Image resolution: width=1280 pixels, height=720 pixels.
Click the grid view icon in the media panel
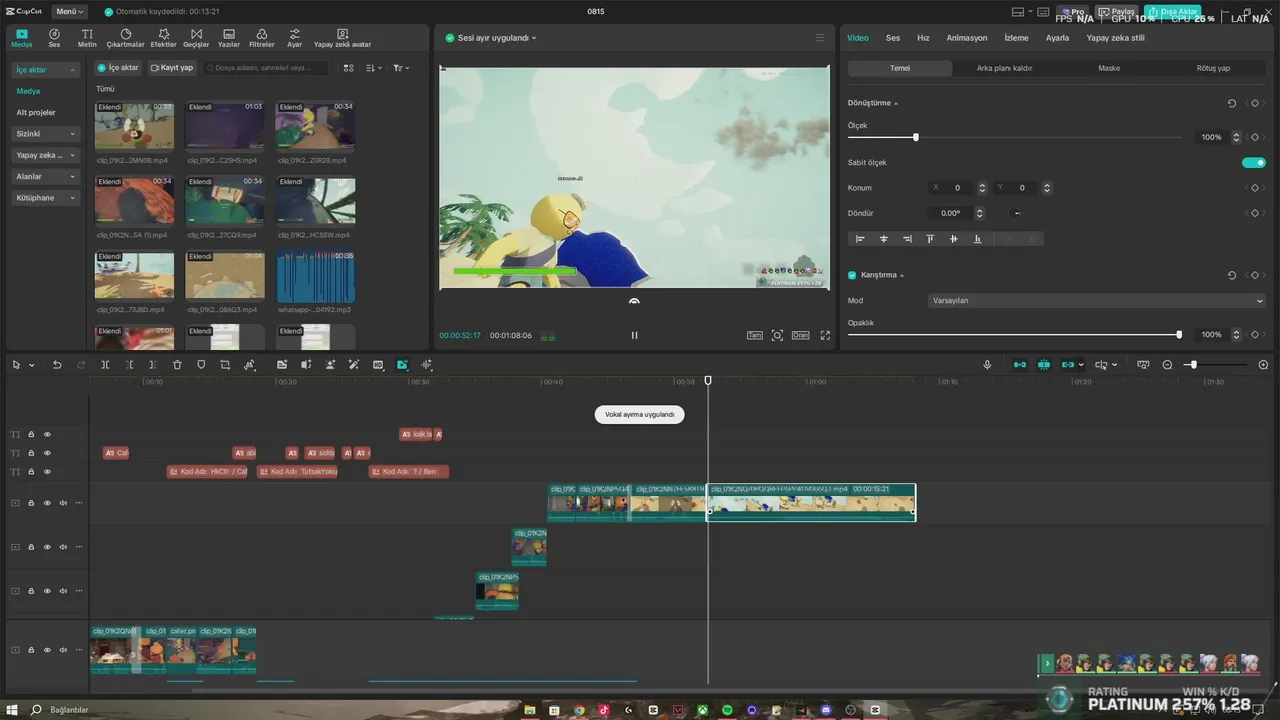349,68
